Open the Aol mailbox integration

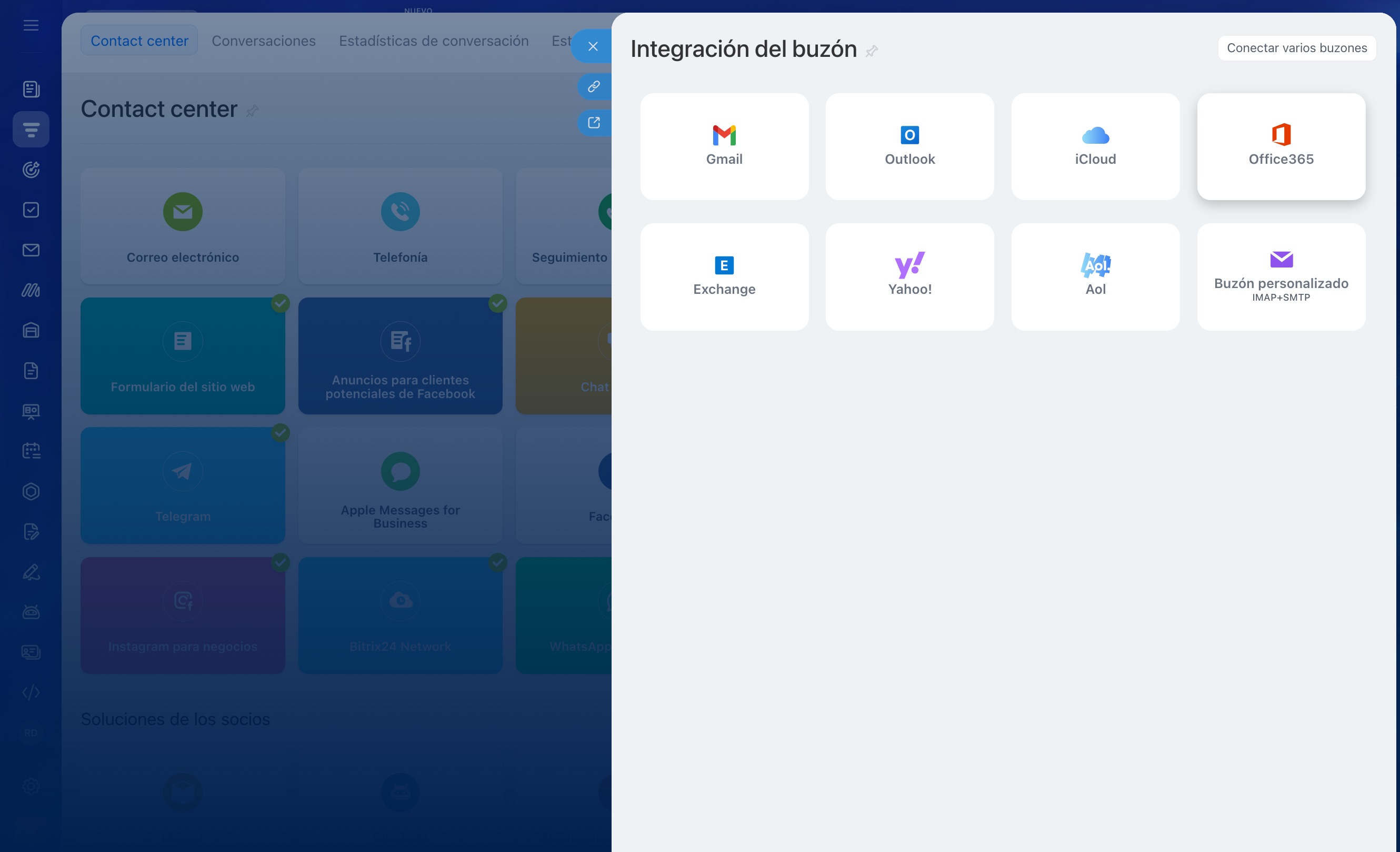(x=1095, y=277)
